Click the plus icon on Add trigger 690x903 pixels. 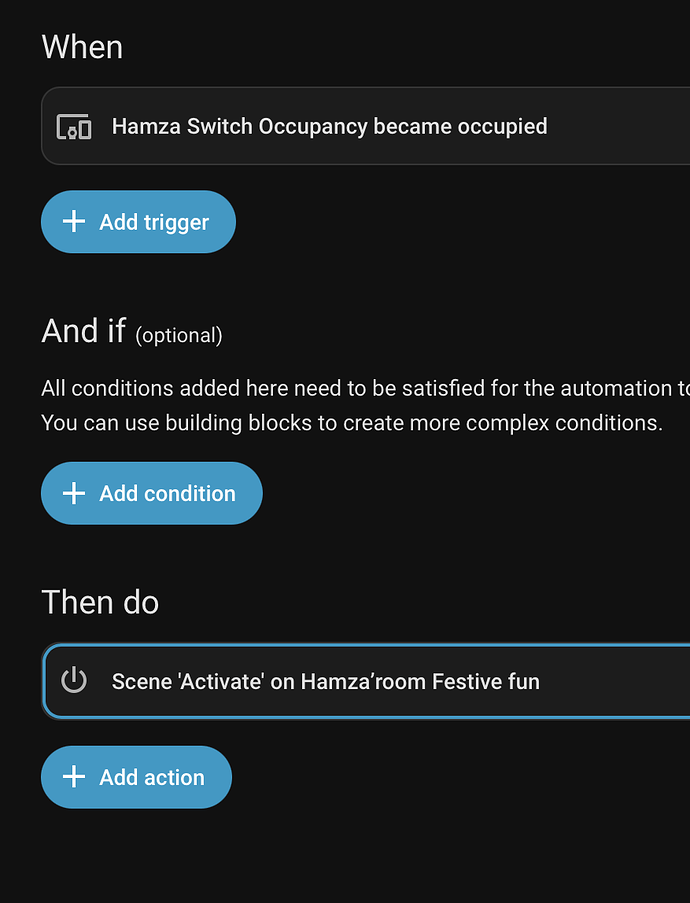pos(74,222)
